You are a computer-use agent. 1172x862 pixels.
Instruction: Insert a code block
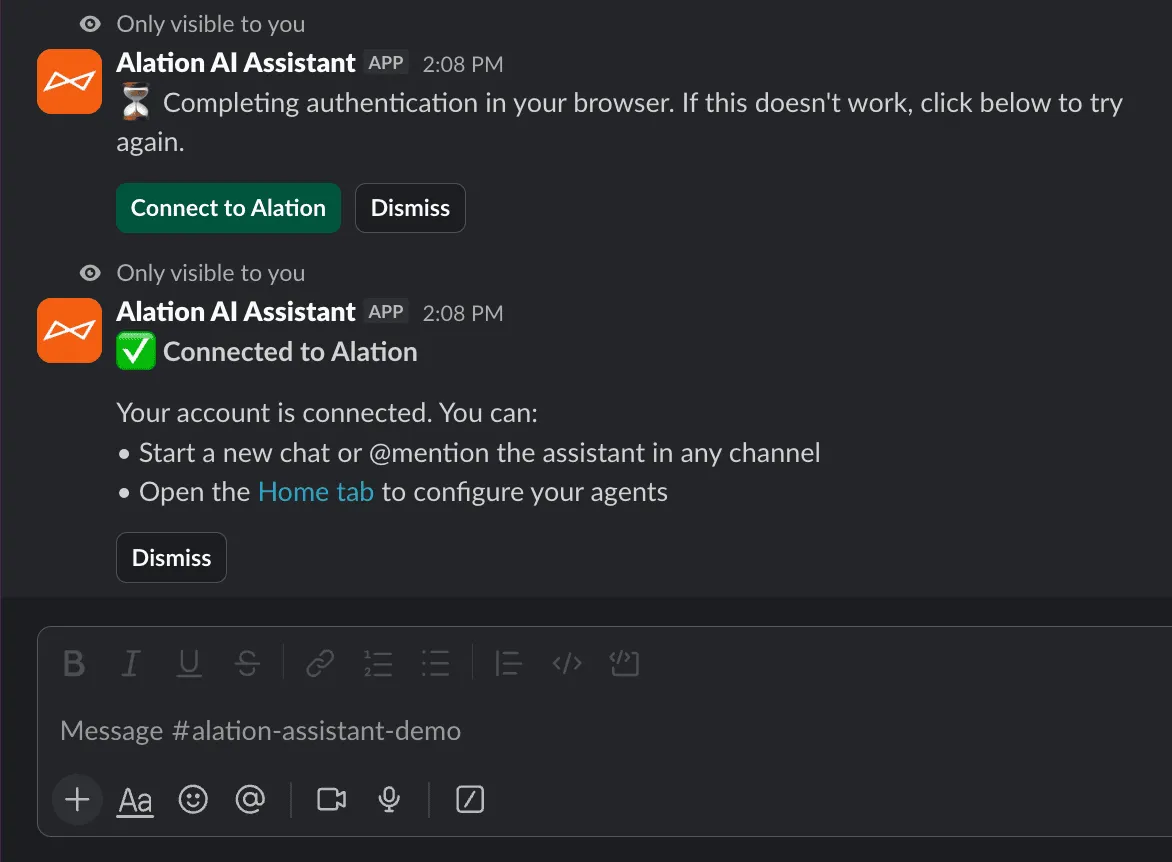tap(624, 664)
